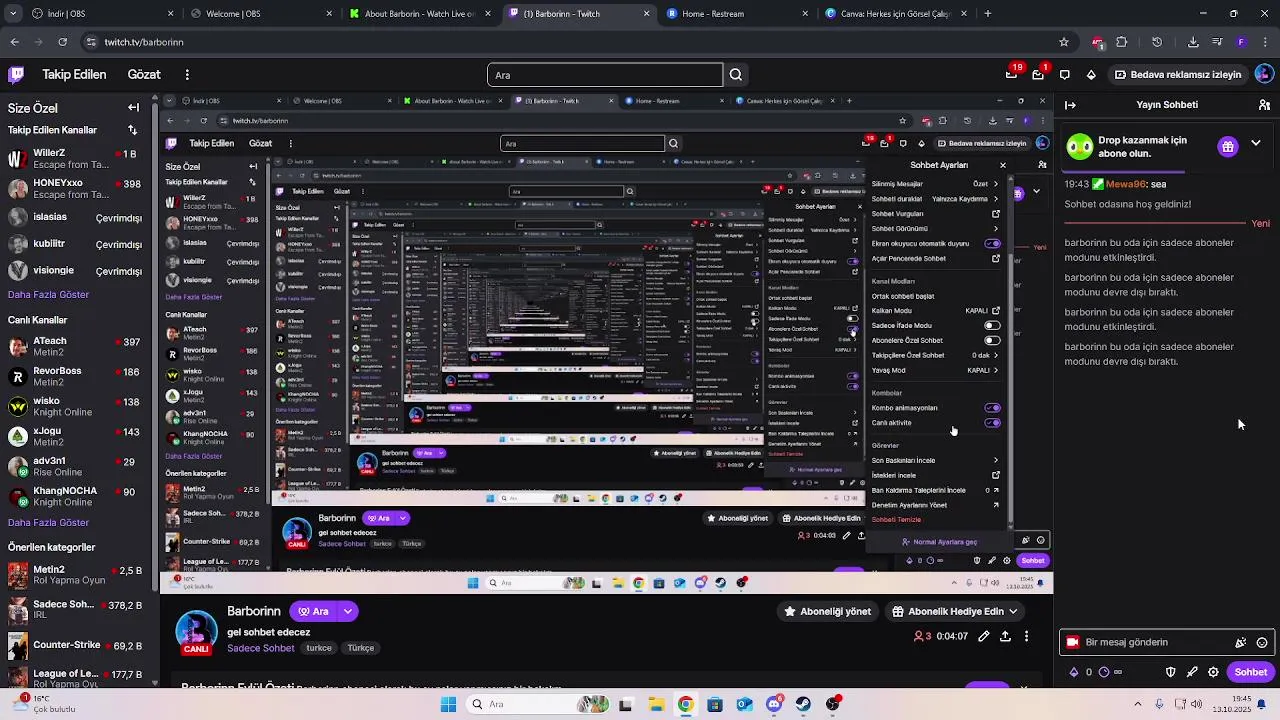Open three-dot menu next to Gözat
Screen dimensions: 1280x720
tap(187, 74)
